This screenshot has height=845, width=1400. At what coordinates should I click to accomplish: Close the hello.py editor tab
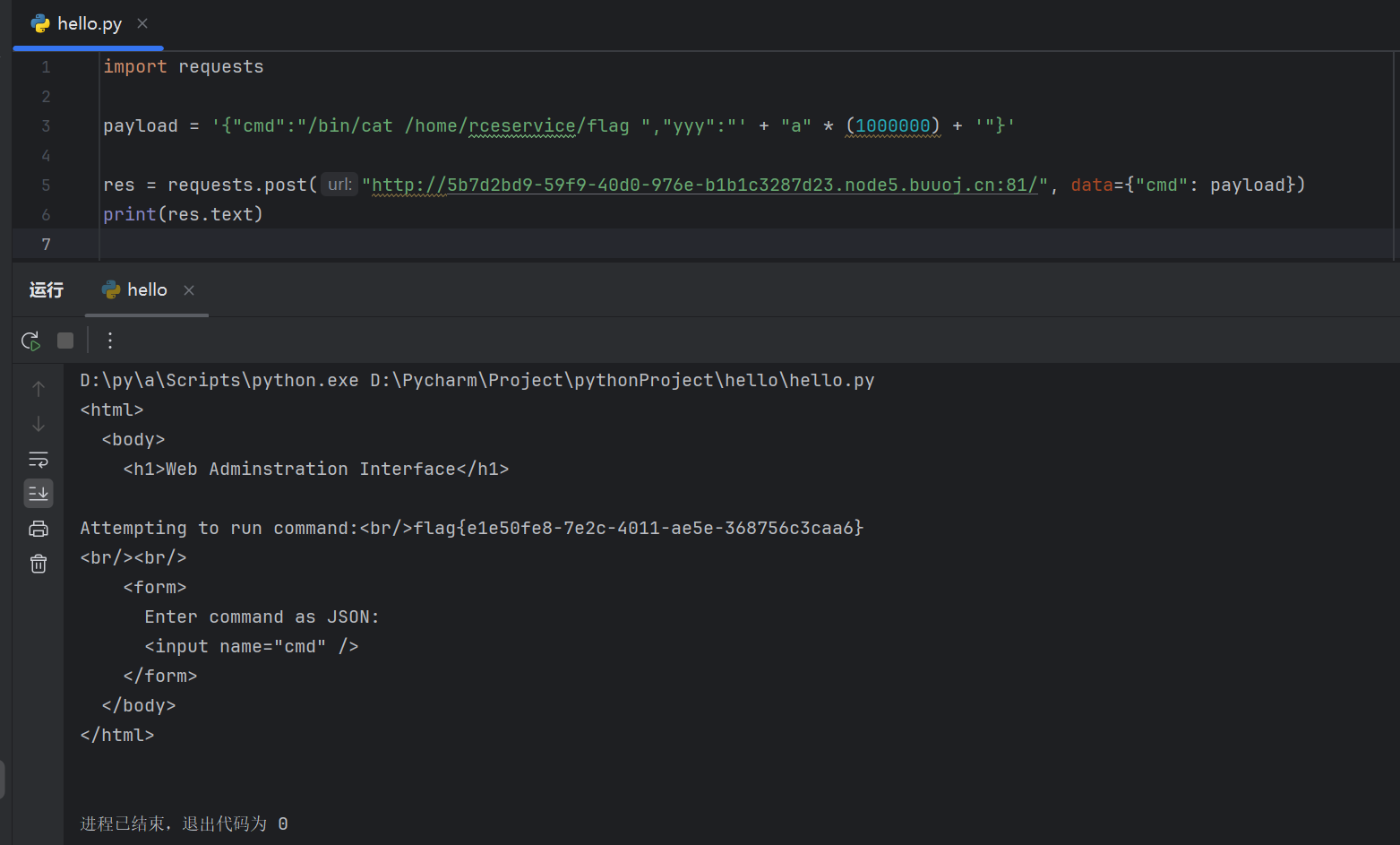142,23
